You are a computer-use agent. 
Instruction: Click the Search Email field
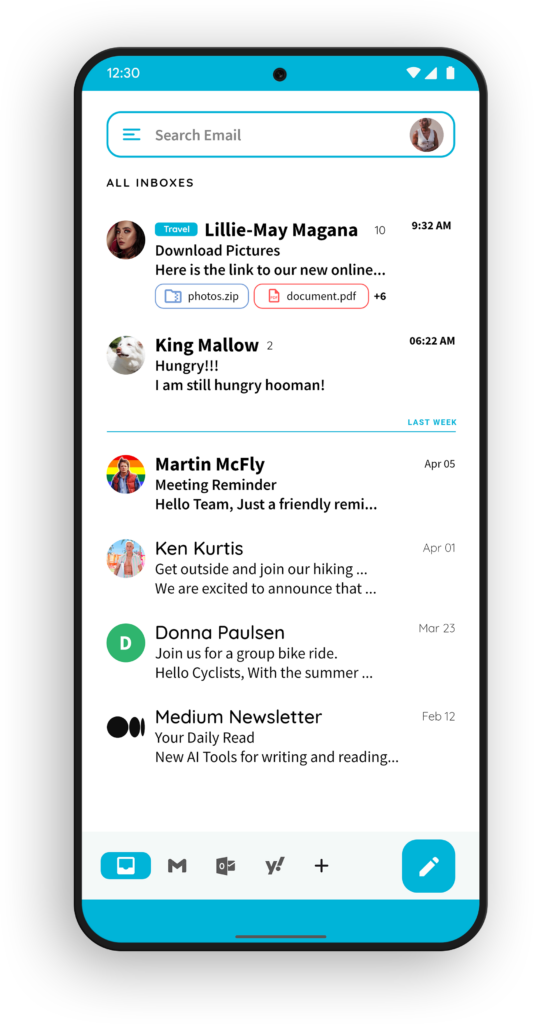(281, 135)
